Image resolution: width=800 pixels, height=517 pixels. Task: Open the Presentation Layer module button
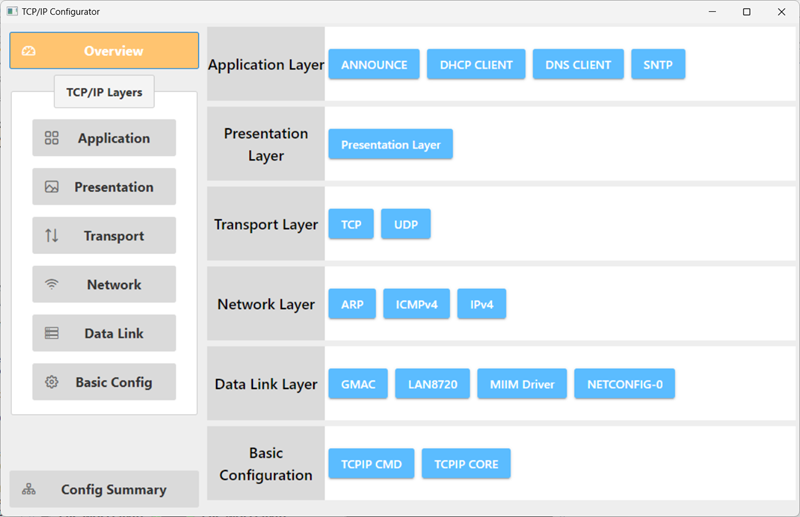click(x=390, y=144)
